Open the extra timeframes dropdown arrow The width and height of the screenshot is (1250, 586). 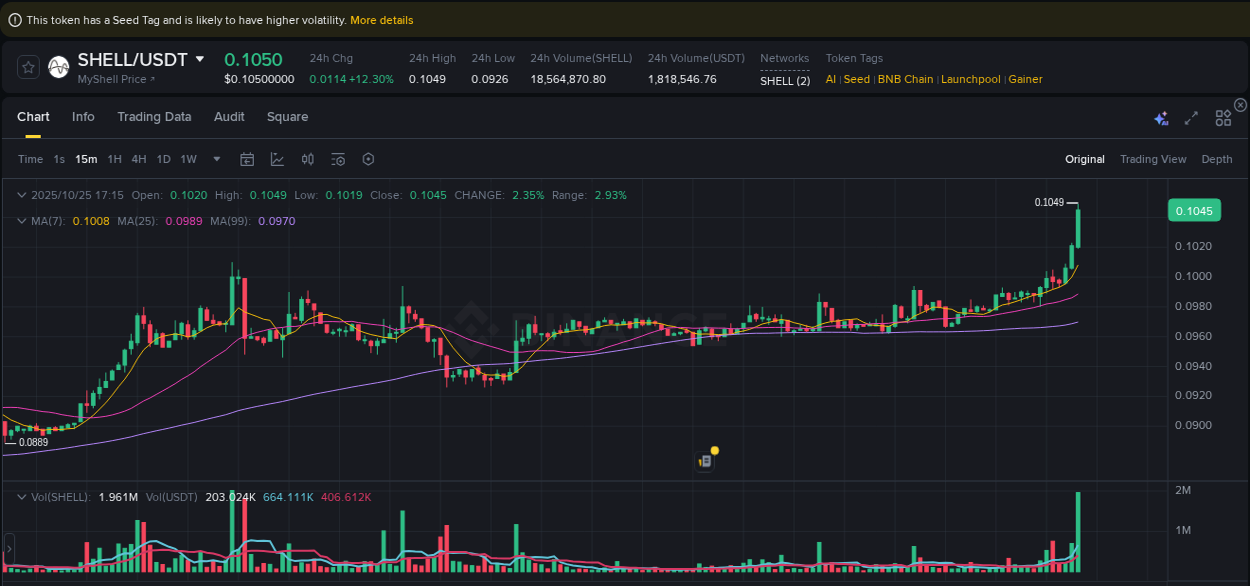216,158
